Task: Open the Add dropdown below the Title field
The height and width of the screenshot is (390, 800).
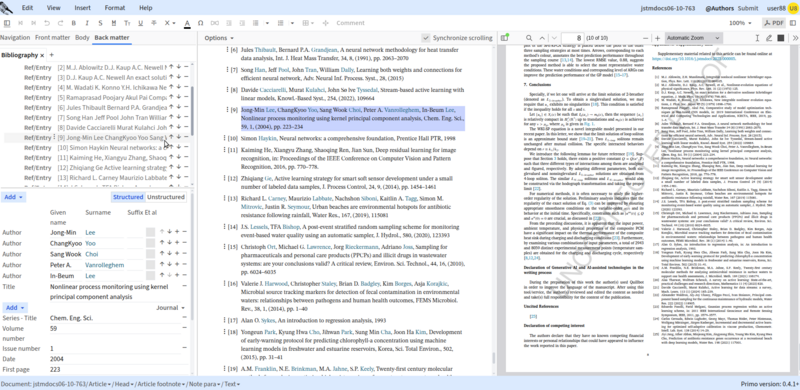Action: pos(14,308)
